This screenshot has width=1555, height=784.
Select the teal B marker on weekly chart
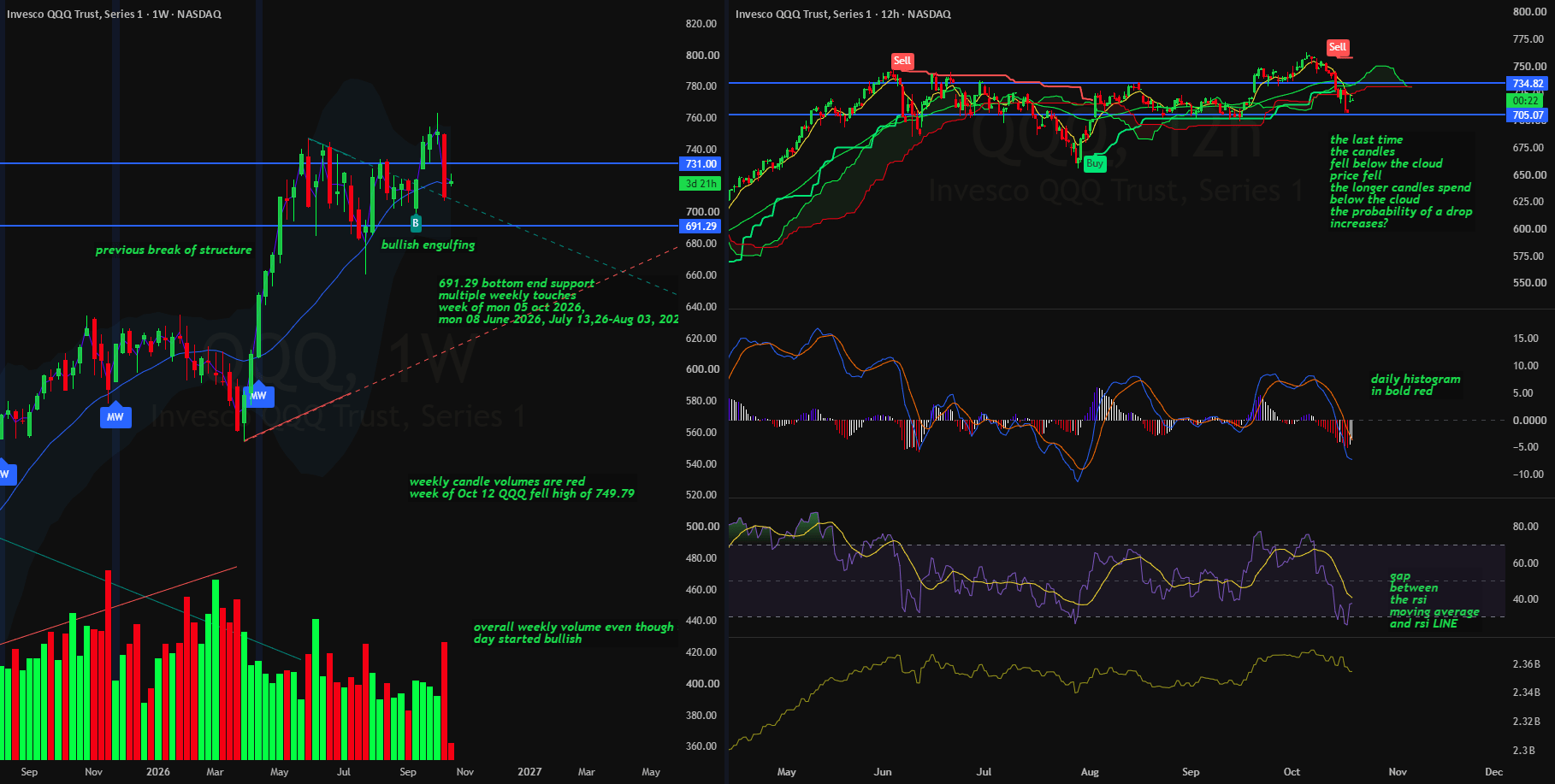(x=416, y=223)
